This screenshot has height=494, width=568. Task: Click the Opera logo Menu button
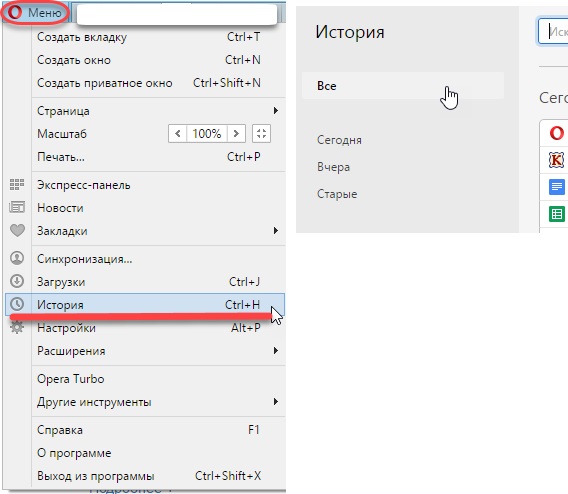[x=34, y=13]
